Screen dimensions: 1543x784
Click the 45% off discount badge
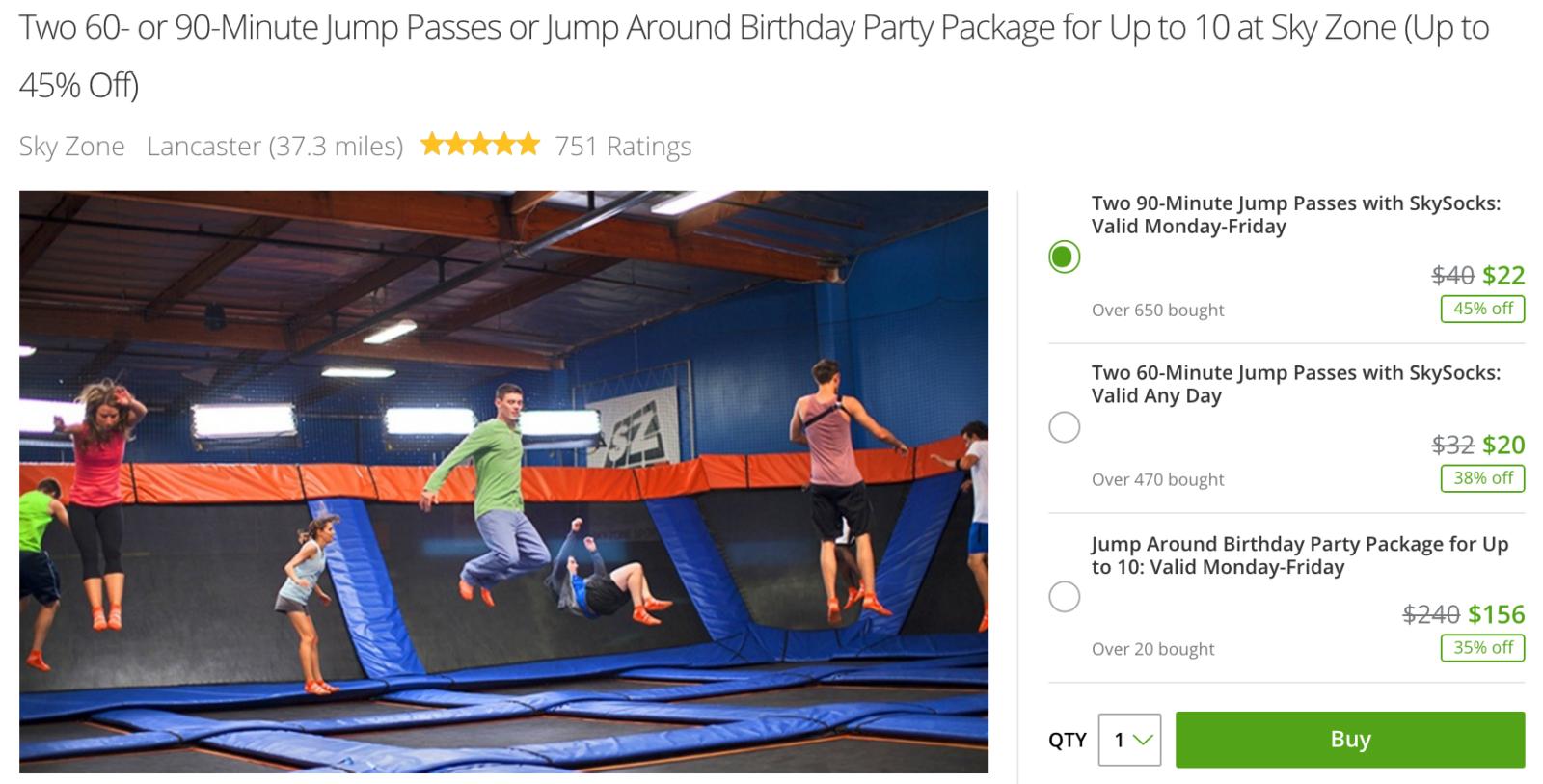coord(1482,309)
